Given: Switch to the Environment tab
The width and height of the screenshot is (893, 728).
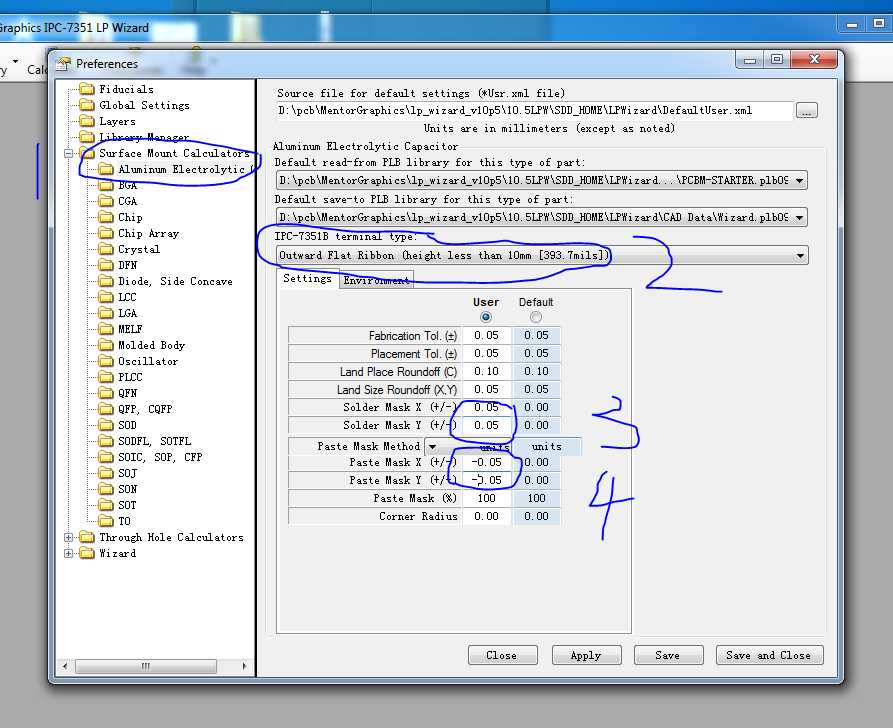Looking at the screenshot, I should 376,280.
